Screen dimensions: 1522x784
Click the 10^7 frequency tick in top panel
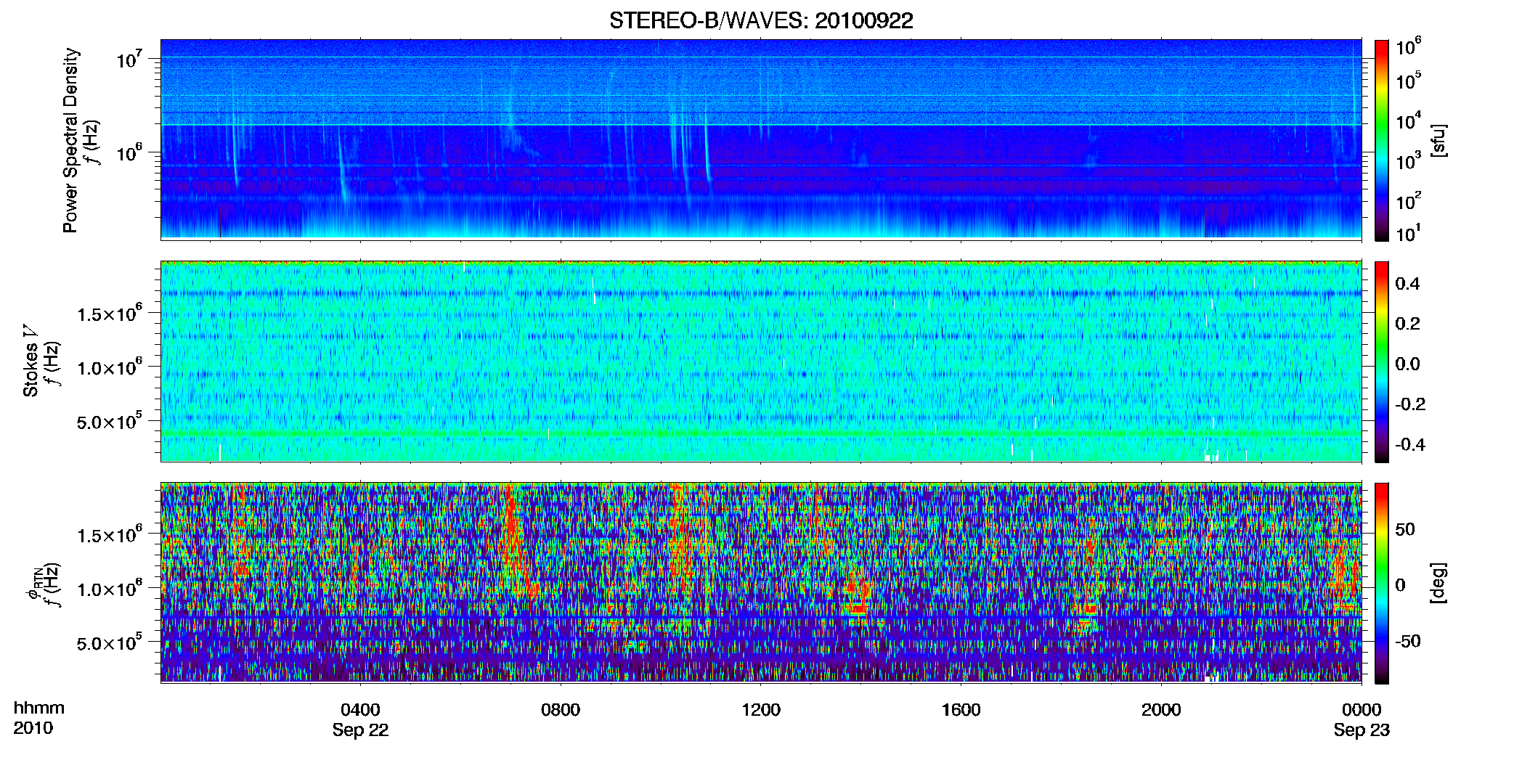click(x=129, y=59)
